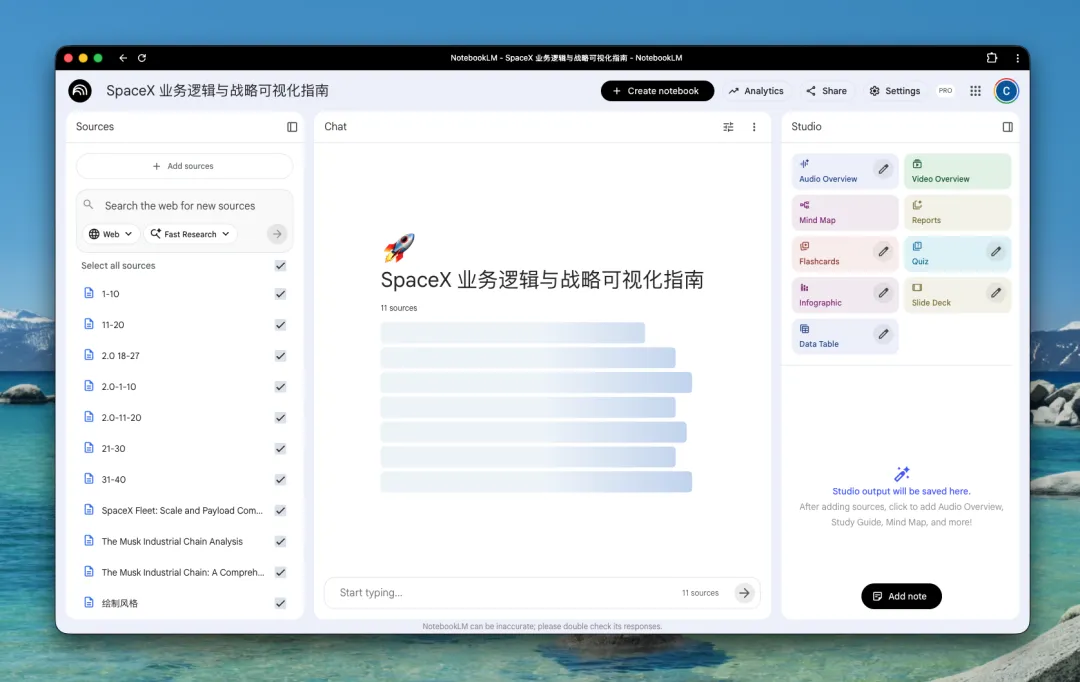Focus the Search the web for new sources field
Screen dimensions: 1080x682
pyautogui.click(x=180, y=205)
